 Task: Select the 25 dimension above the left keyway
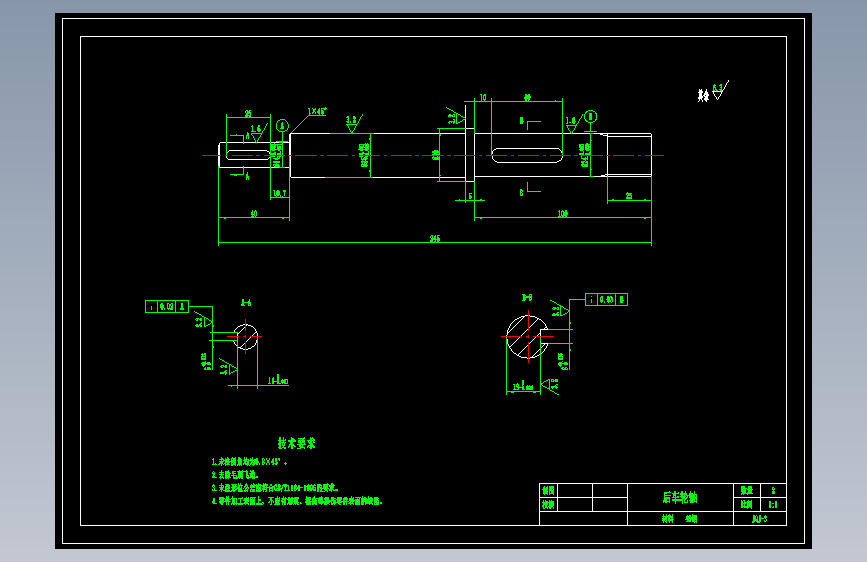[248, 113]
